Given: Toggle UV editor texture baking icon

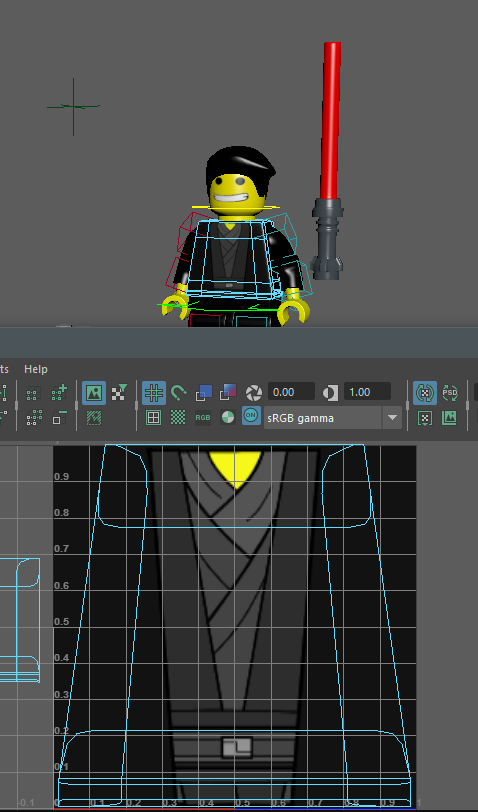Looking at the screenshot, I should (x=425, y=393).
